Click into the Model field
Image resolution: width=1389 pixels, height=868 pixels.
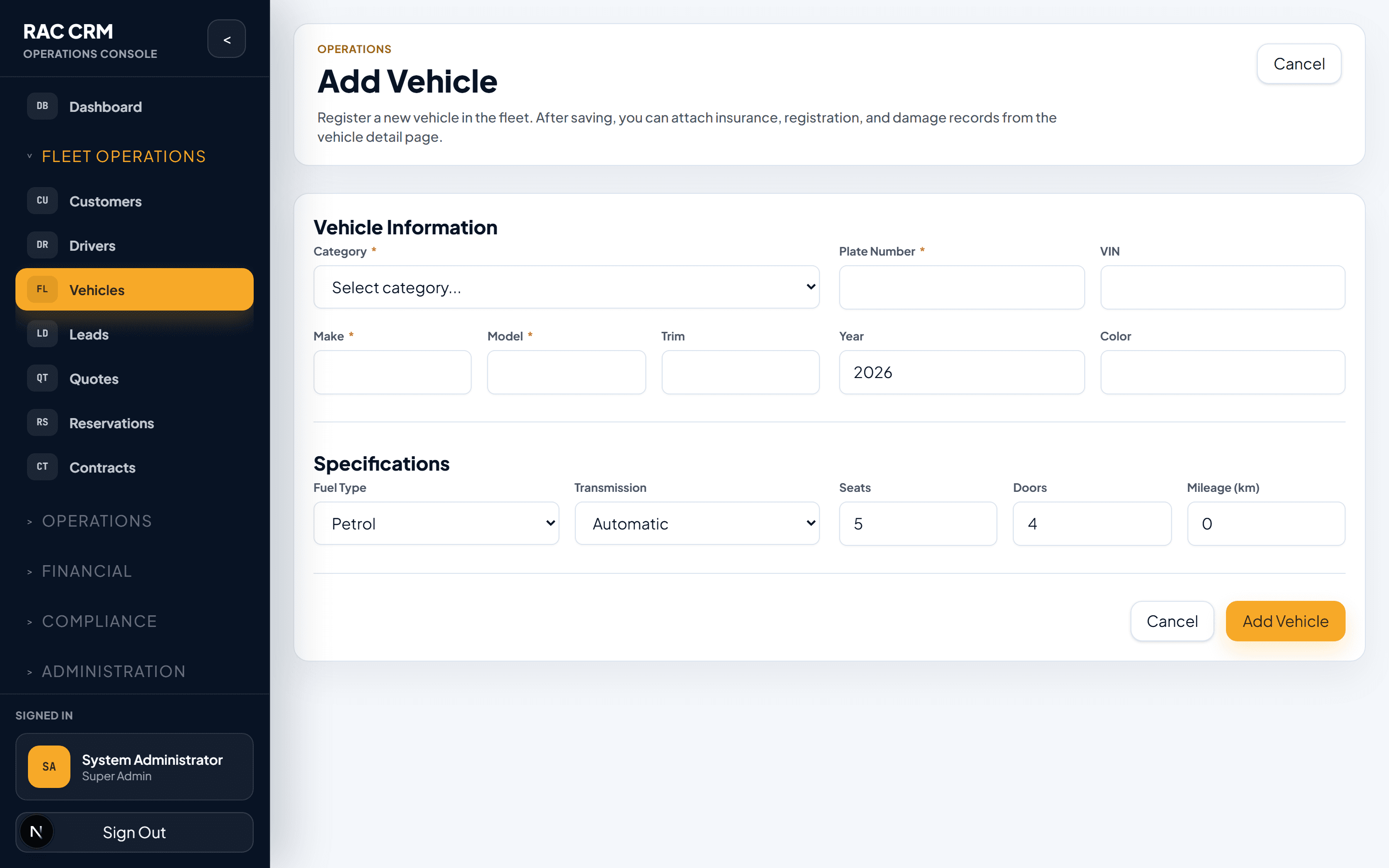click(x=567, y=372)
